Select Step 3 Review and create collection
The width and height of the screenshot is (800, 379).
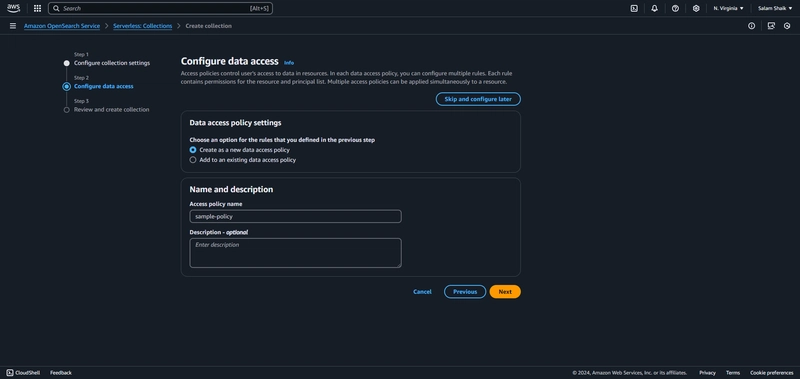coord(112,110)
